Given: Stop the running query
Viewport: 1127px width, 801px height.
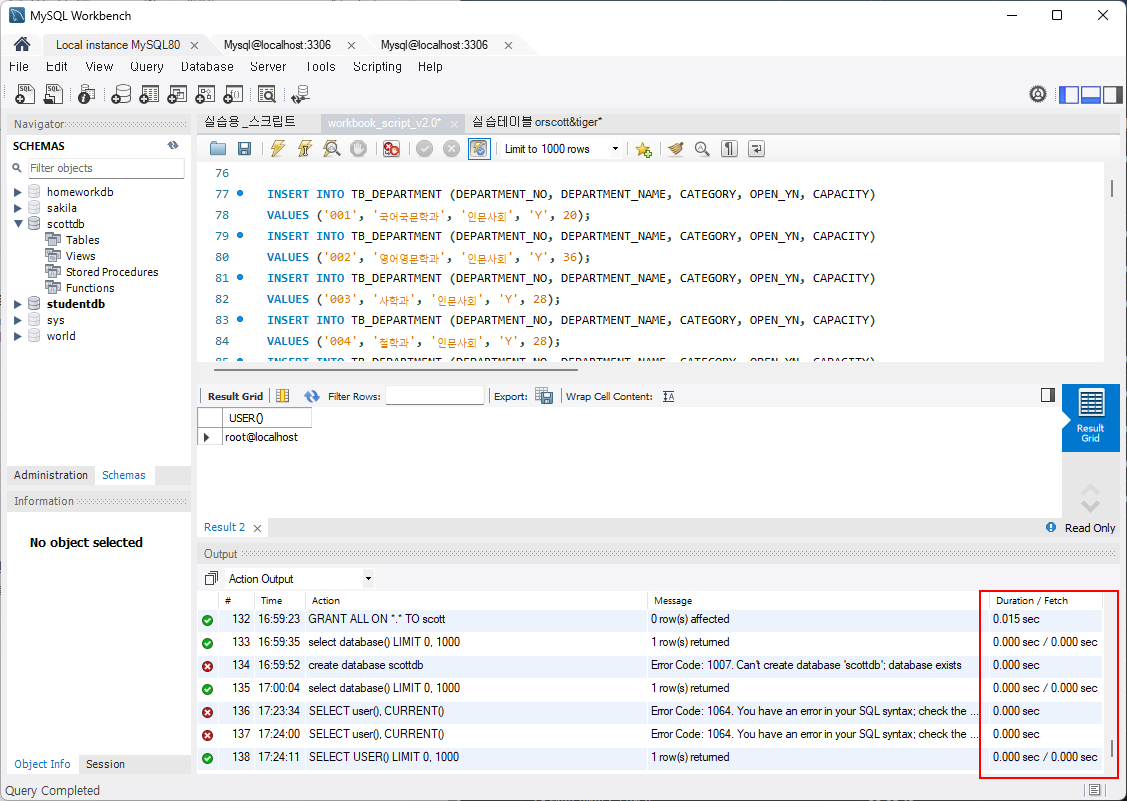Looking at the screenshot, I should pos(358,149).
